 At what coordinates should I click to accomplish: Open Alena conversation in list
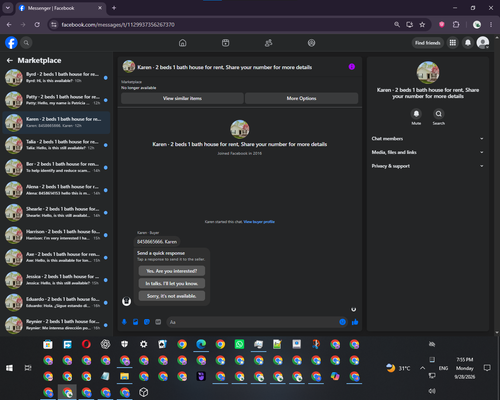(x=56, y=190)
